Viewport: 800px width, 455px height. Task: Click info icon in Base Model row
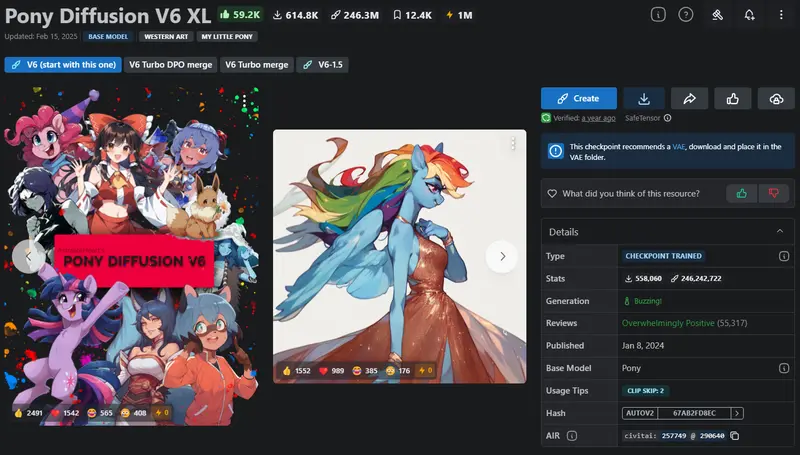pos(784,368)
